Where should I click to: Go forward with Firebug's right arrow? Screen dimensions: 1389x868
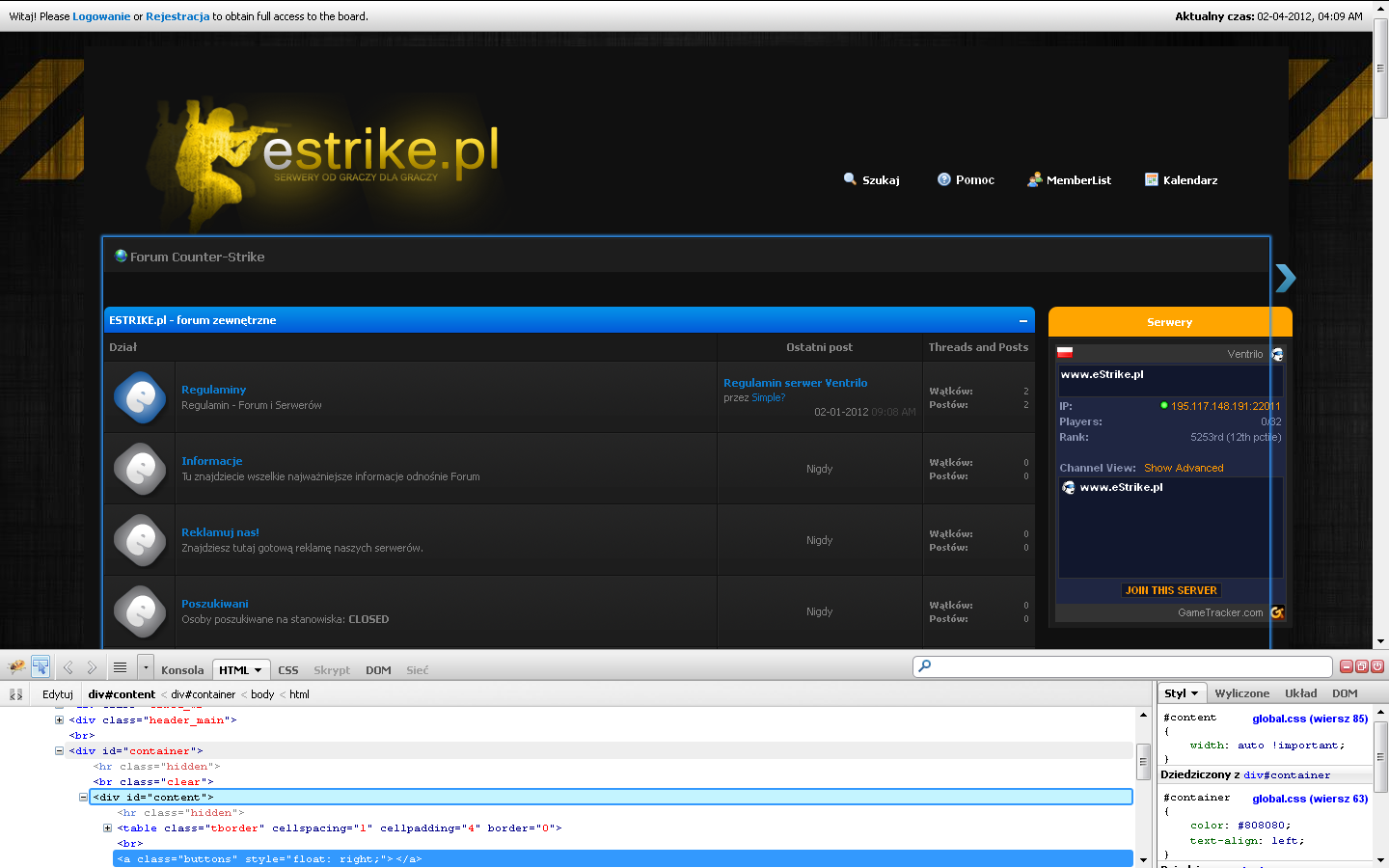tap(92, 667)
